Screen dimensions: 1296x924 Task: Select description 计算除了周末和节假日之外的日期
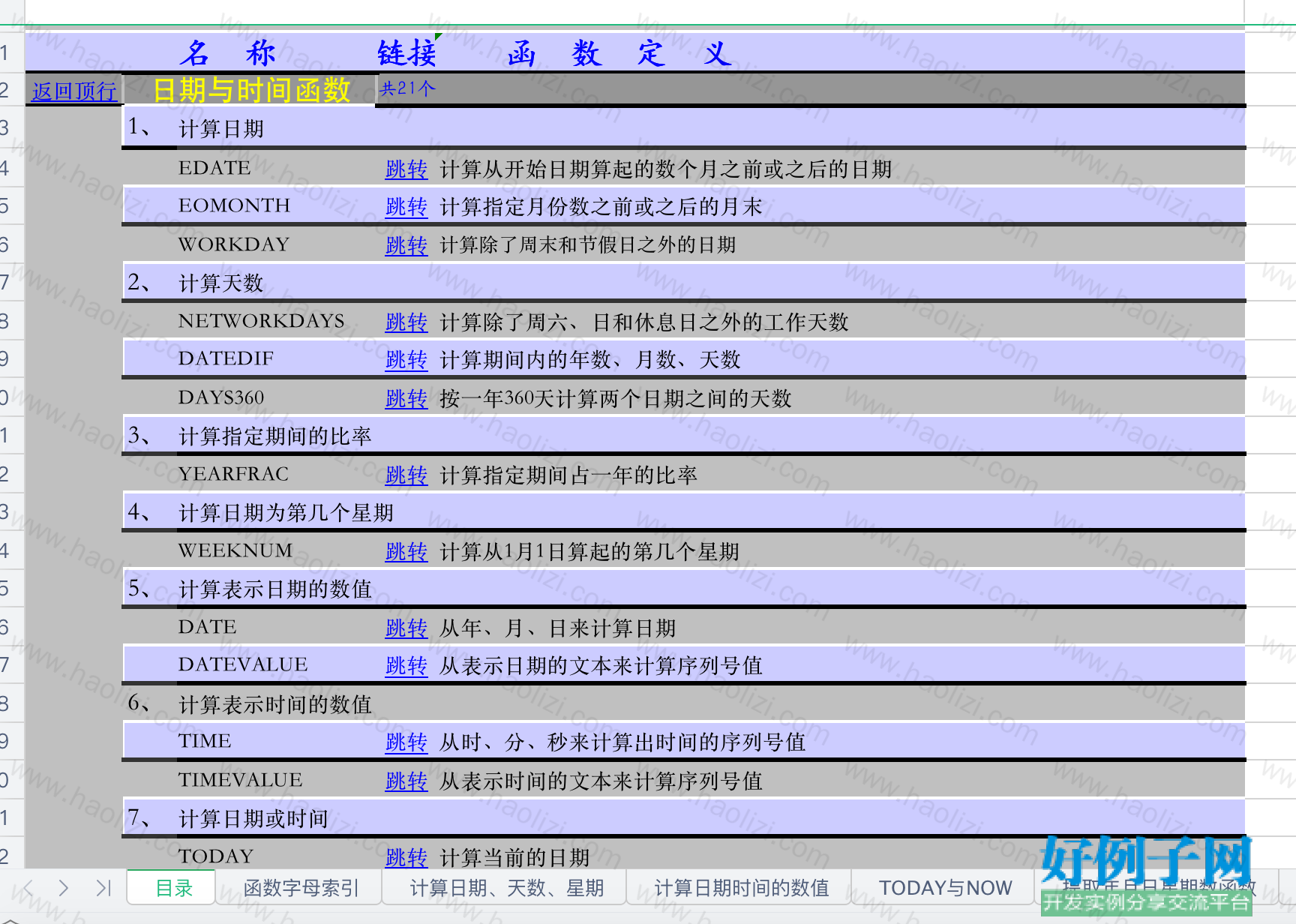pos(588,245)
